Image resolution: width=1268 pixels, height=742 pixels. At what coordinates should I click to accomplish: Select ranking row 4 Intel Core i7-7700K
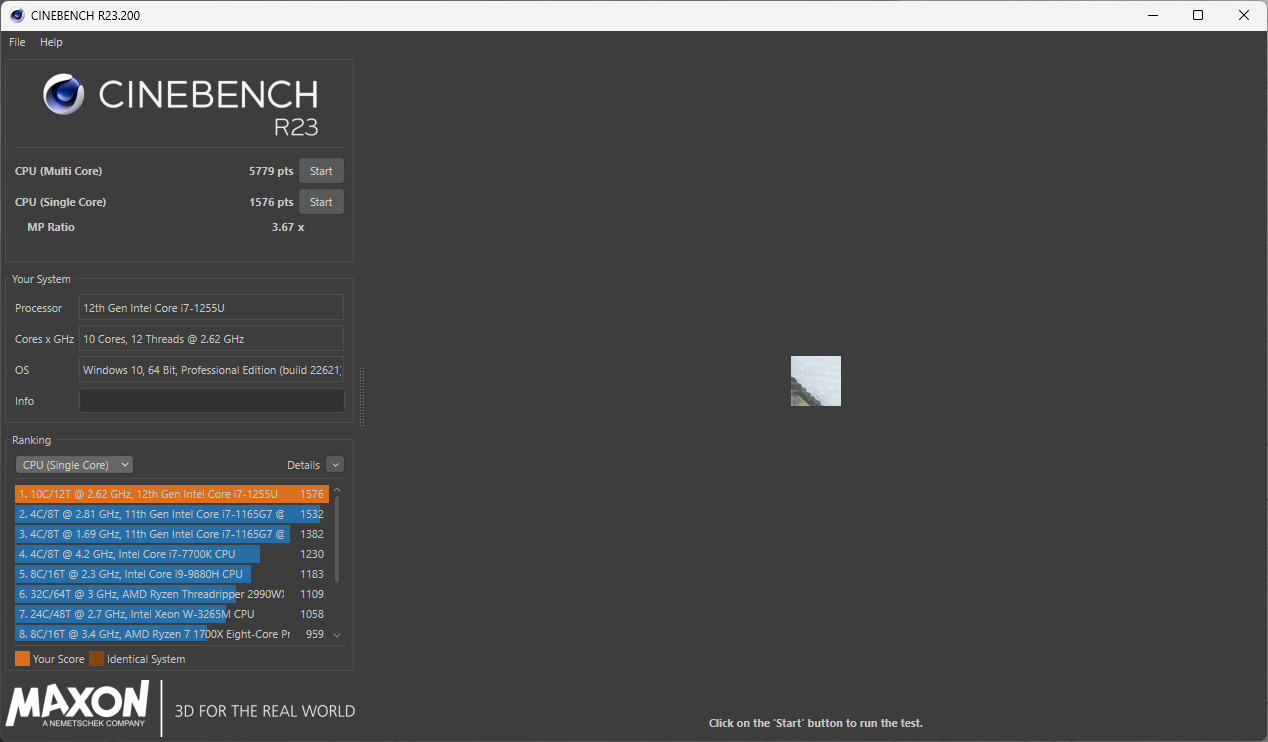coord(171,554)
